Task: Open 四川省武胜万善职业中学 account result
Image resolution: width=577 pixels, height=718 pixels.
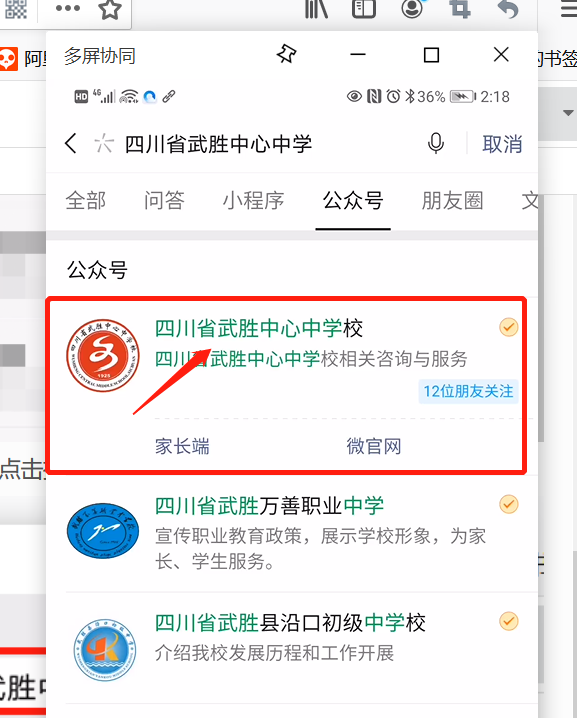Action: [292, 533]
